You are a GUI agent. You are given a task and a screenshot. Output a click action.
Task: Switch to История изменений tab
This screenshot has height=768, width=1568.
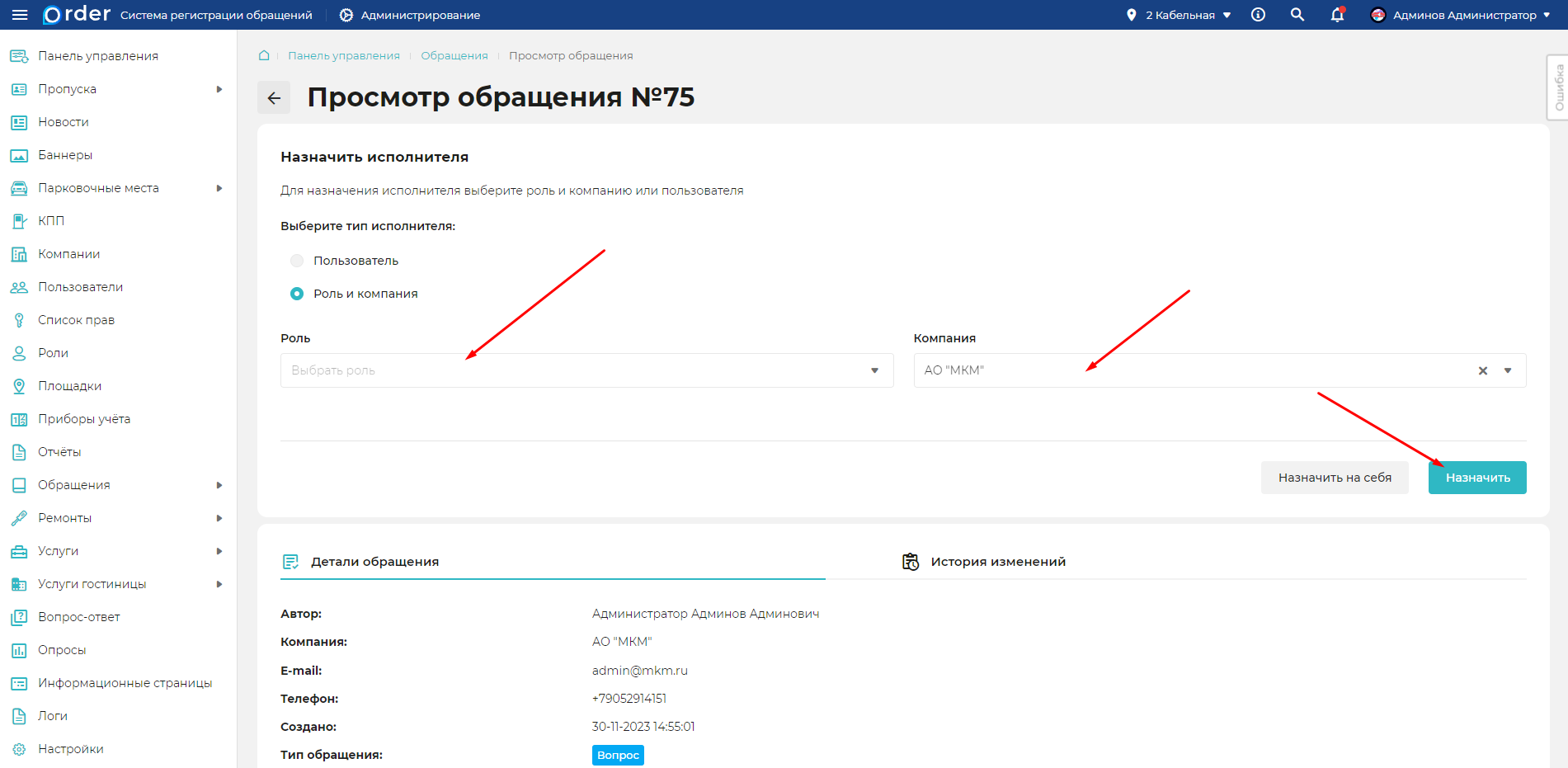(997, 562)
